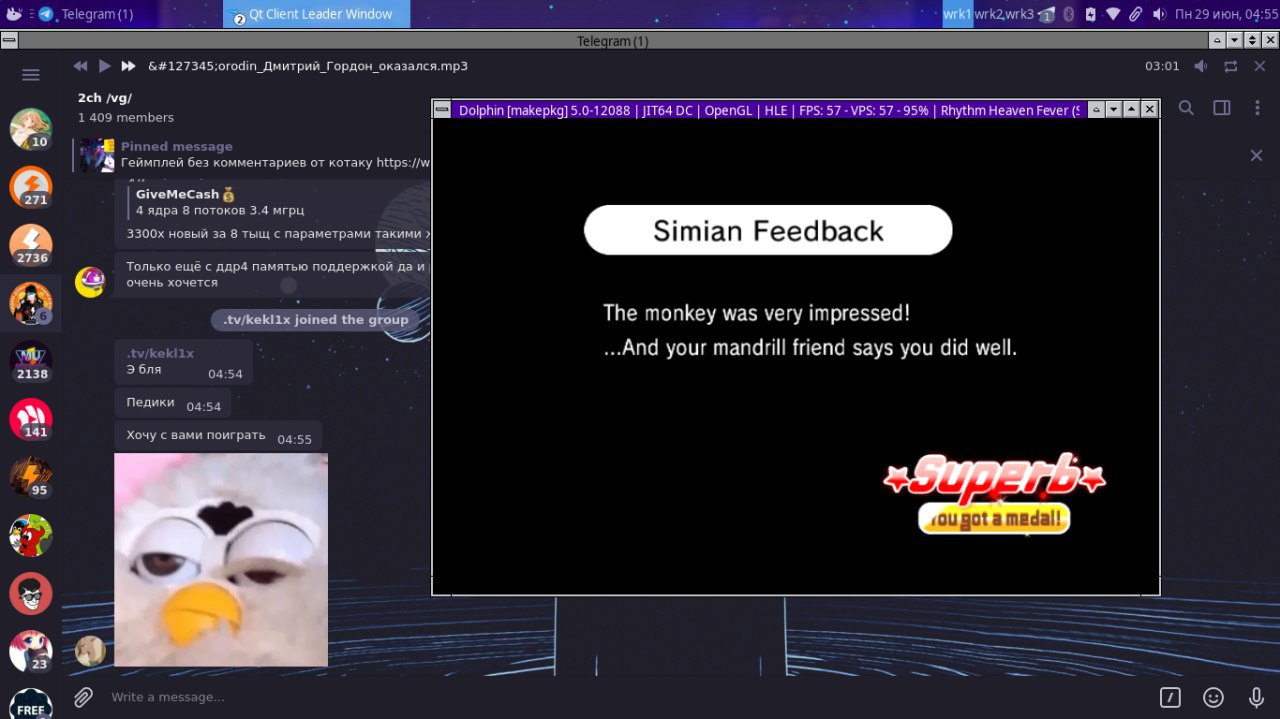
Task: Click the 1 409 members count
Action: 126,117
